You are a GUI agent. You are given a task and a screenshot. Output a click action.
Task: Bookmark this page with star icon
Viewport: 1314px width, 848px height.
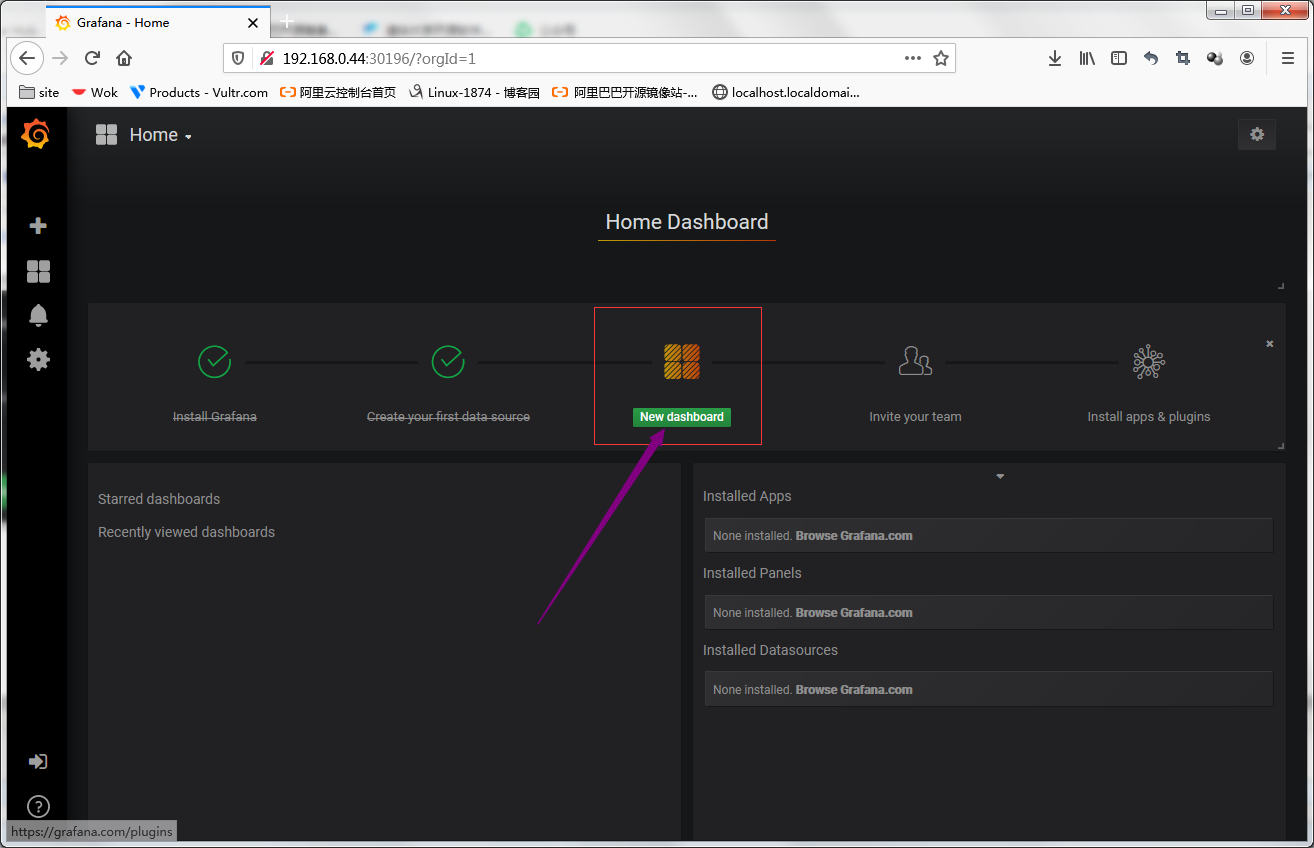click(941, 58)
